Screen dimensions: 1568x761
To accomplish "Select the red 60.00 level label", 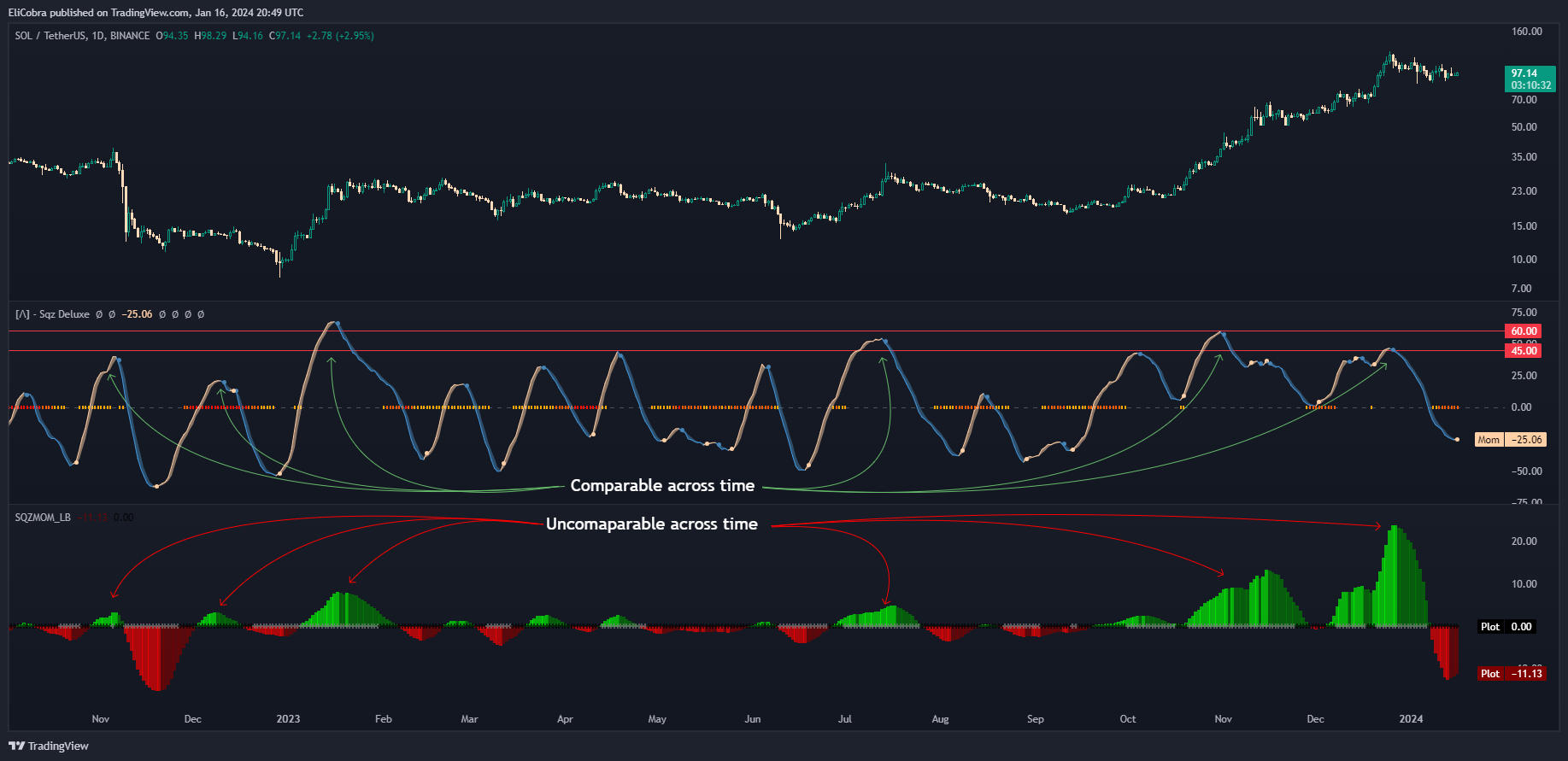I will coord(1523,331).
